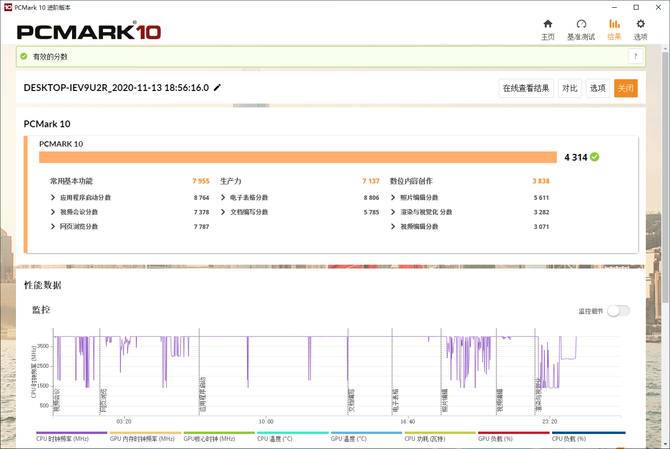The height and width of the screenshot is (449, 670).
Task: Click the Digital Content Creation (数位内容创作) heading
Action: click(411, 181)
